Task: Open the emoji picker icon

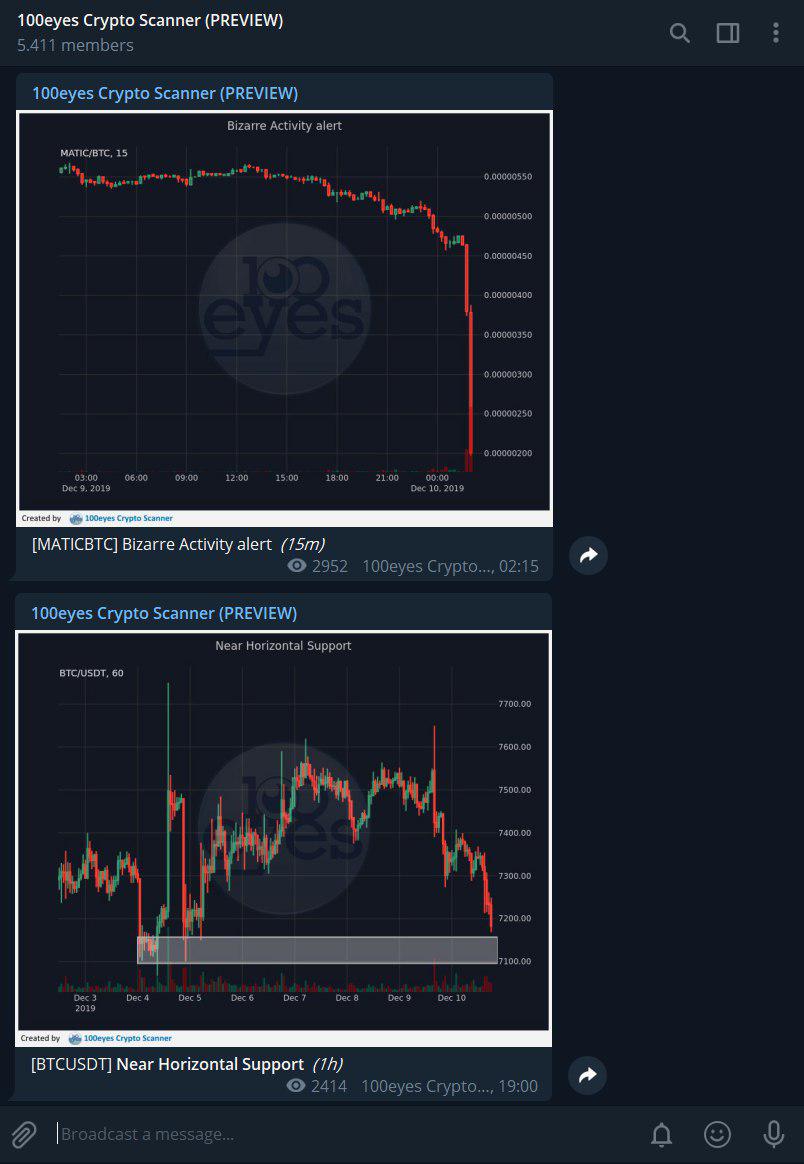Action: [717, 1134]
